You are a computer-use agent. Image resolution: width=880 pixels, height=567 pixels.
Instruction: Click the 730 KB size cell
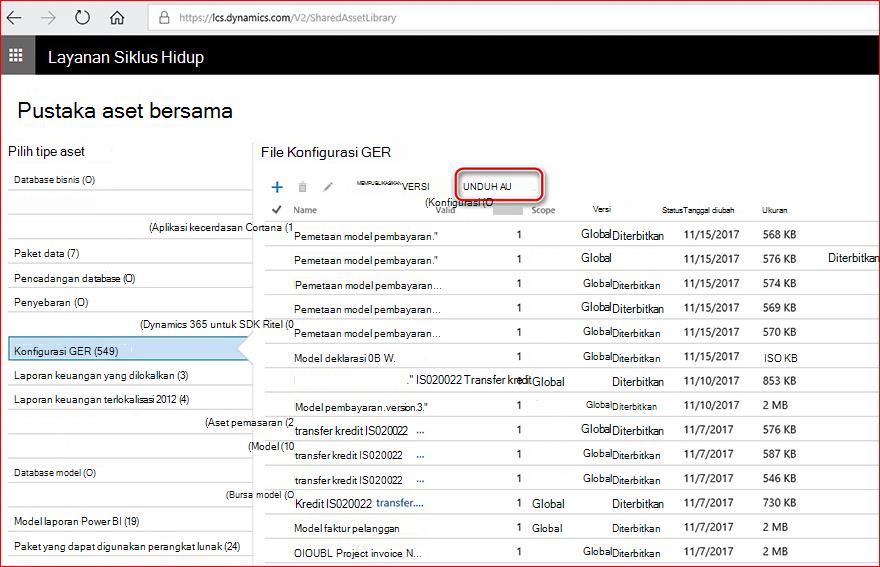(779, 502)
